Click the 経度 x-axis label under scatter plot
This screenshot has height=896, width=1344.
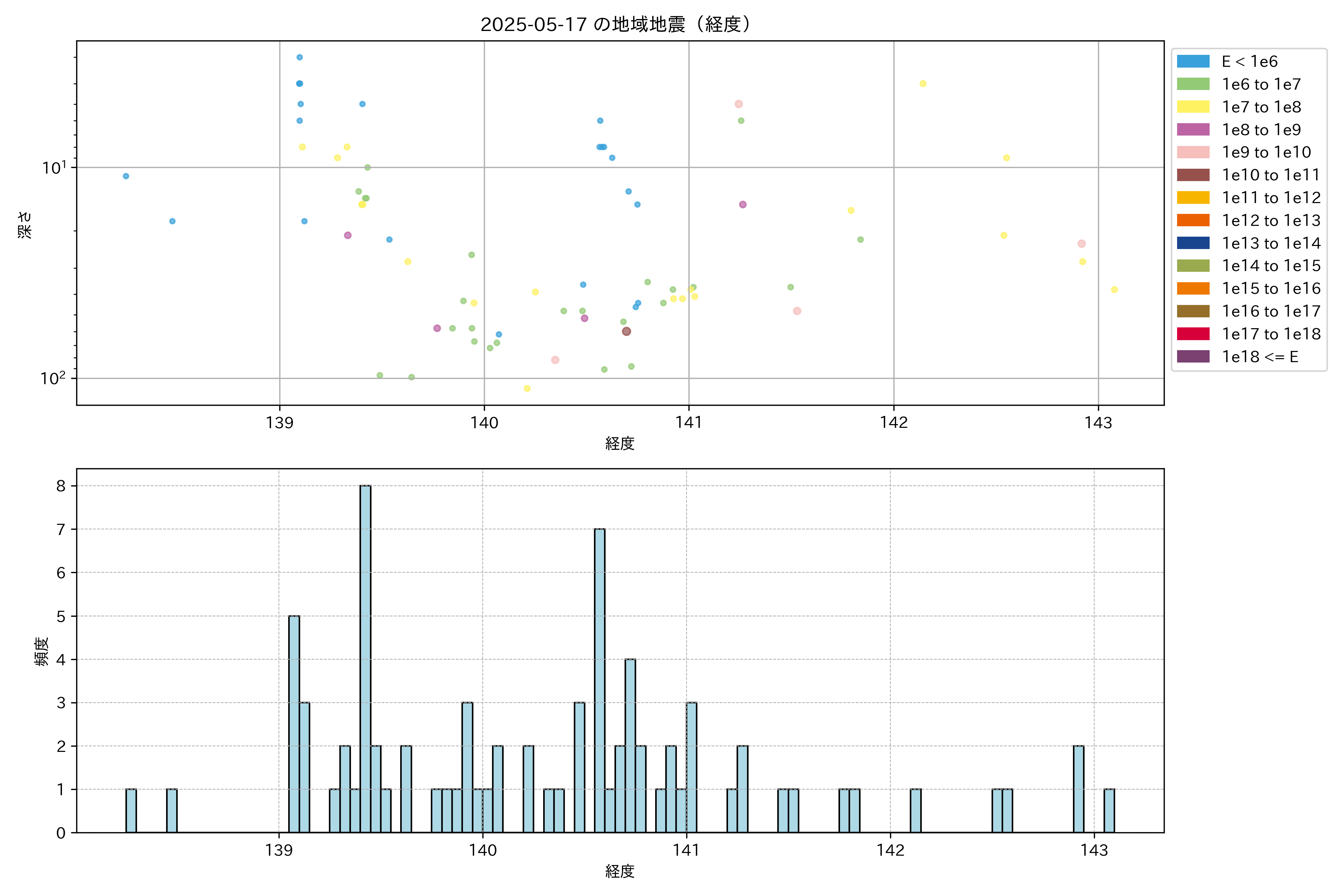pyautogui.click(x=619, y=444)
